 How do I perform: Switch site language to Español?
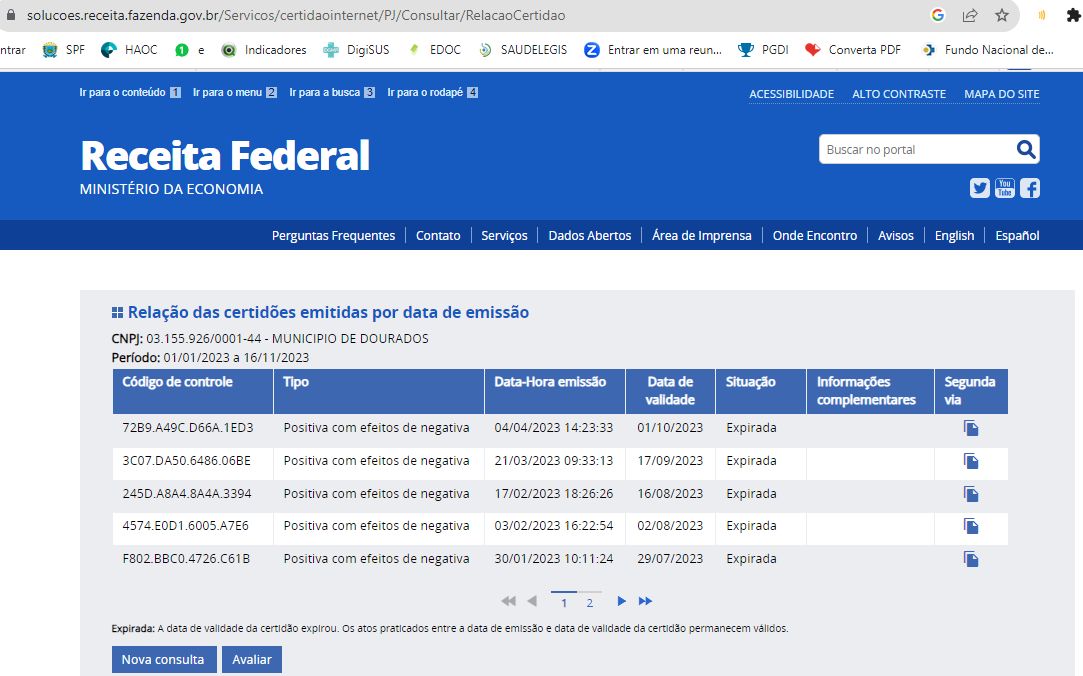click(x=1017, y=235)
